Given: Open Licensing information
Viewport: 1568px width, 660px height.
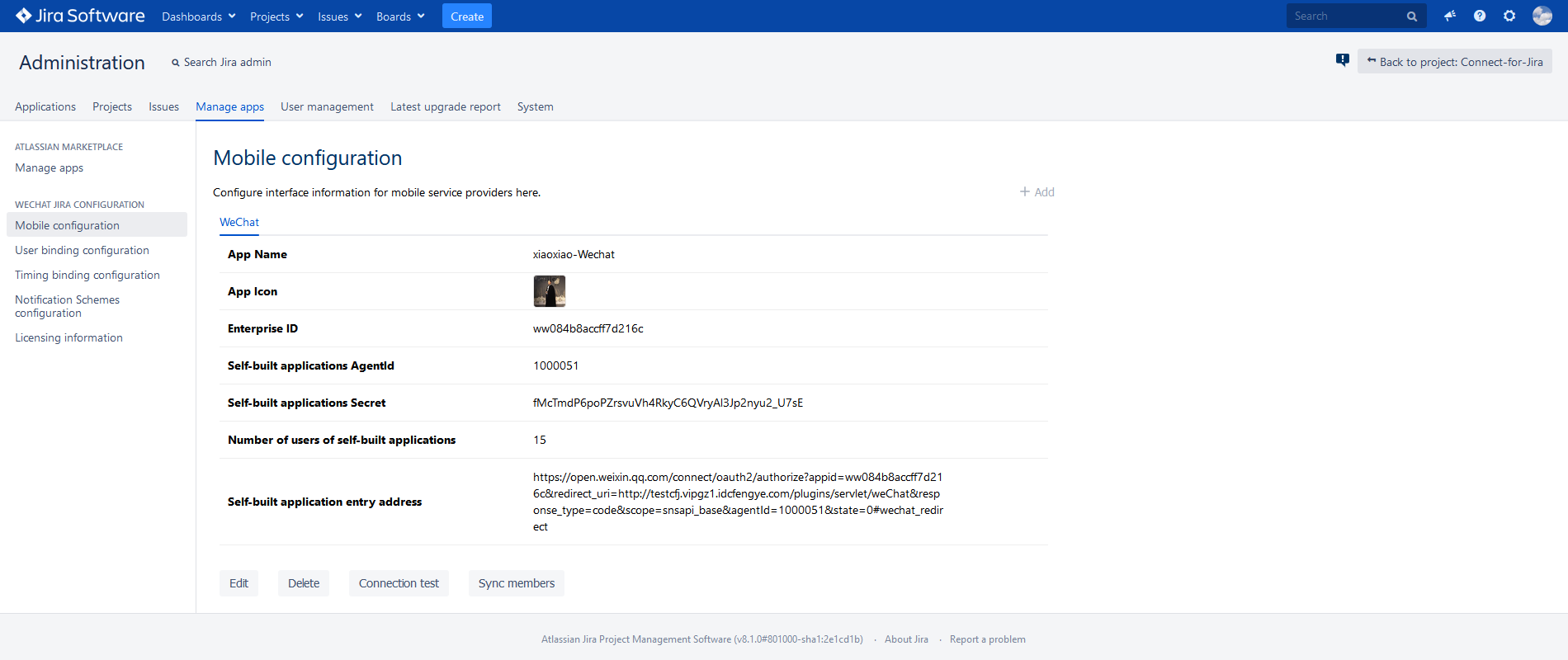Looking at the screenshot, I should [x=68, y=337].
